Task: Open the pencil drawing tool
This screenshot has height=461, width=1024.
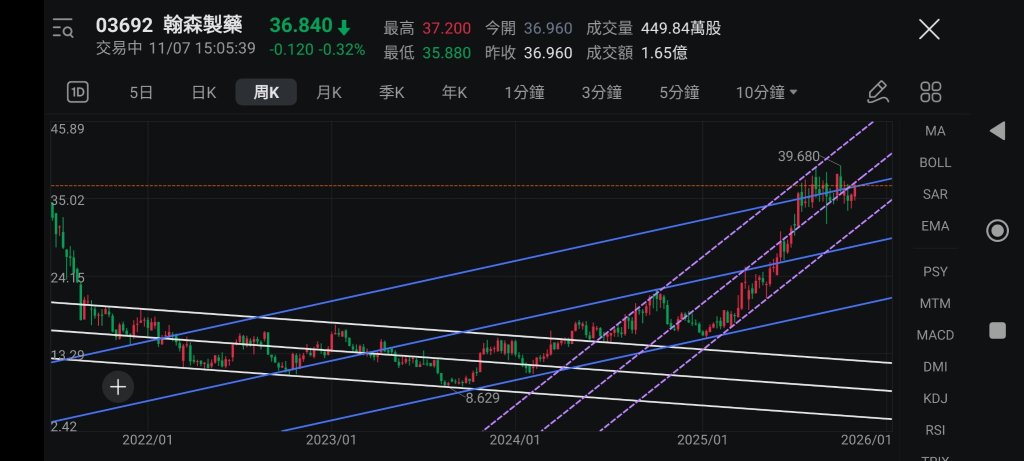Action: [x=878, y=92]
